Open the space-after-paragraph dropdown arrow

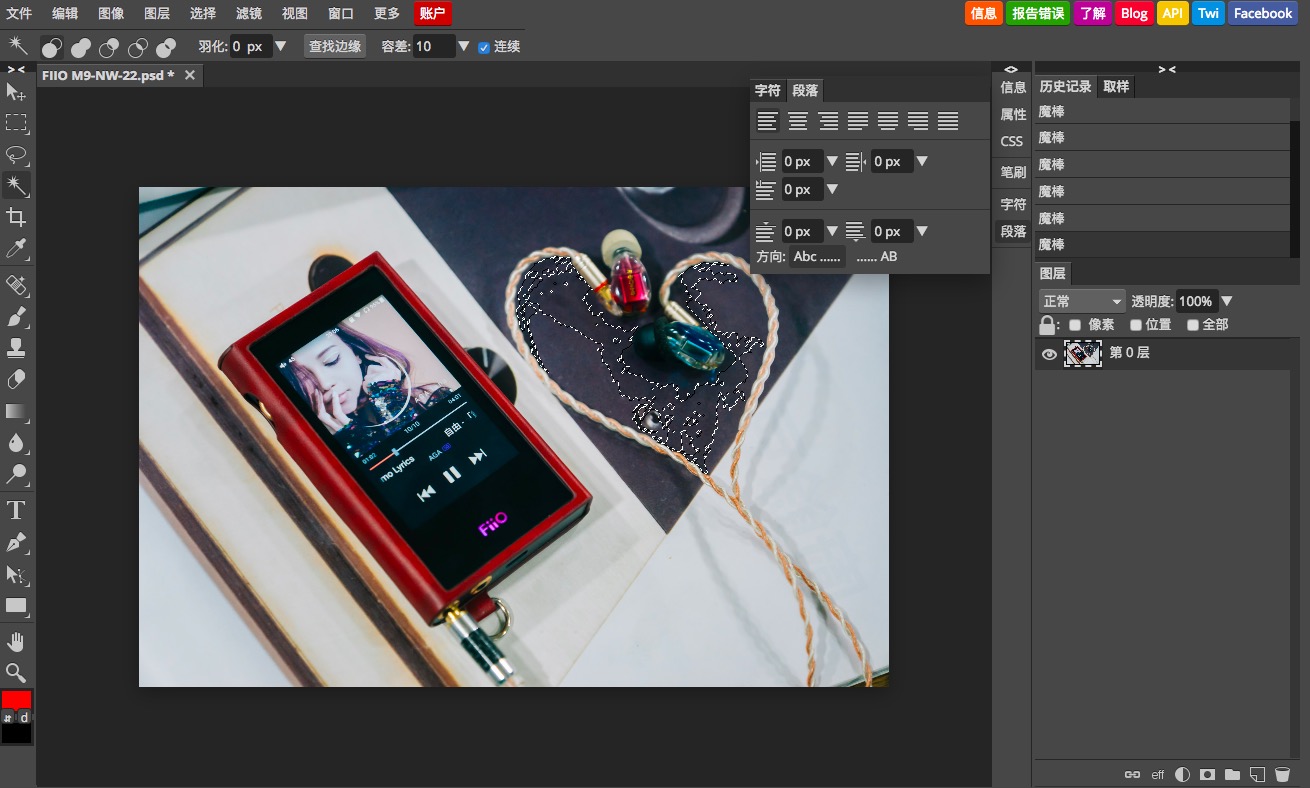922,231
